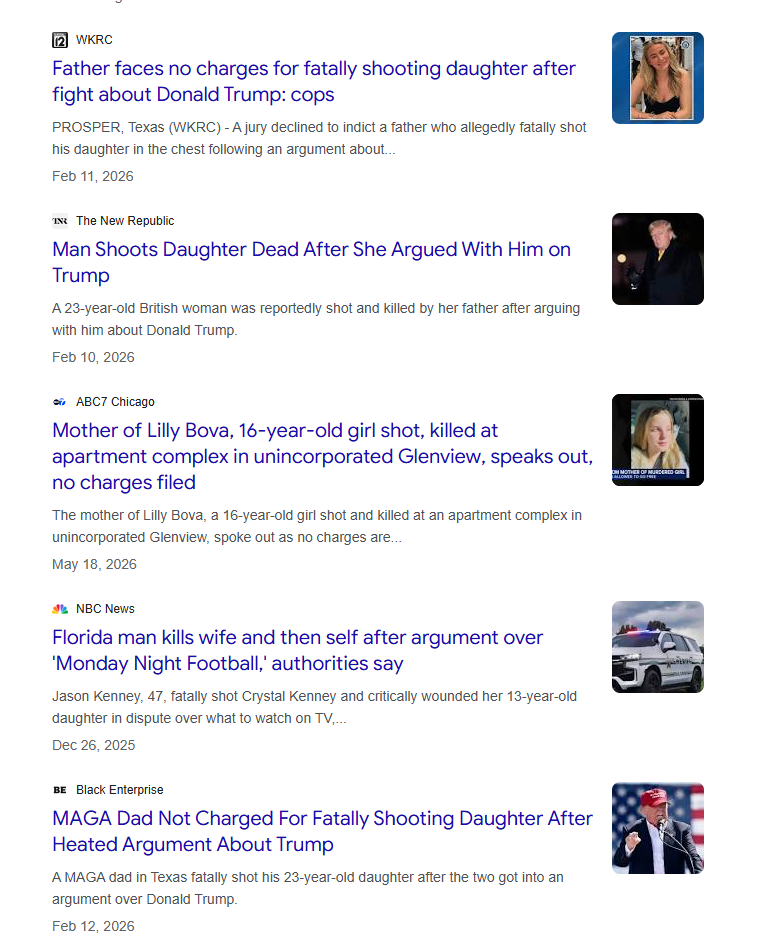764x948 pixels.
Task: Open the Black Enterprise rally thumbnail
Action: coord(658,828)
